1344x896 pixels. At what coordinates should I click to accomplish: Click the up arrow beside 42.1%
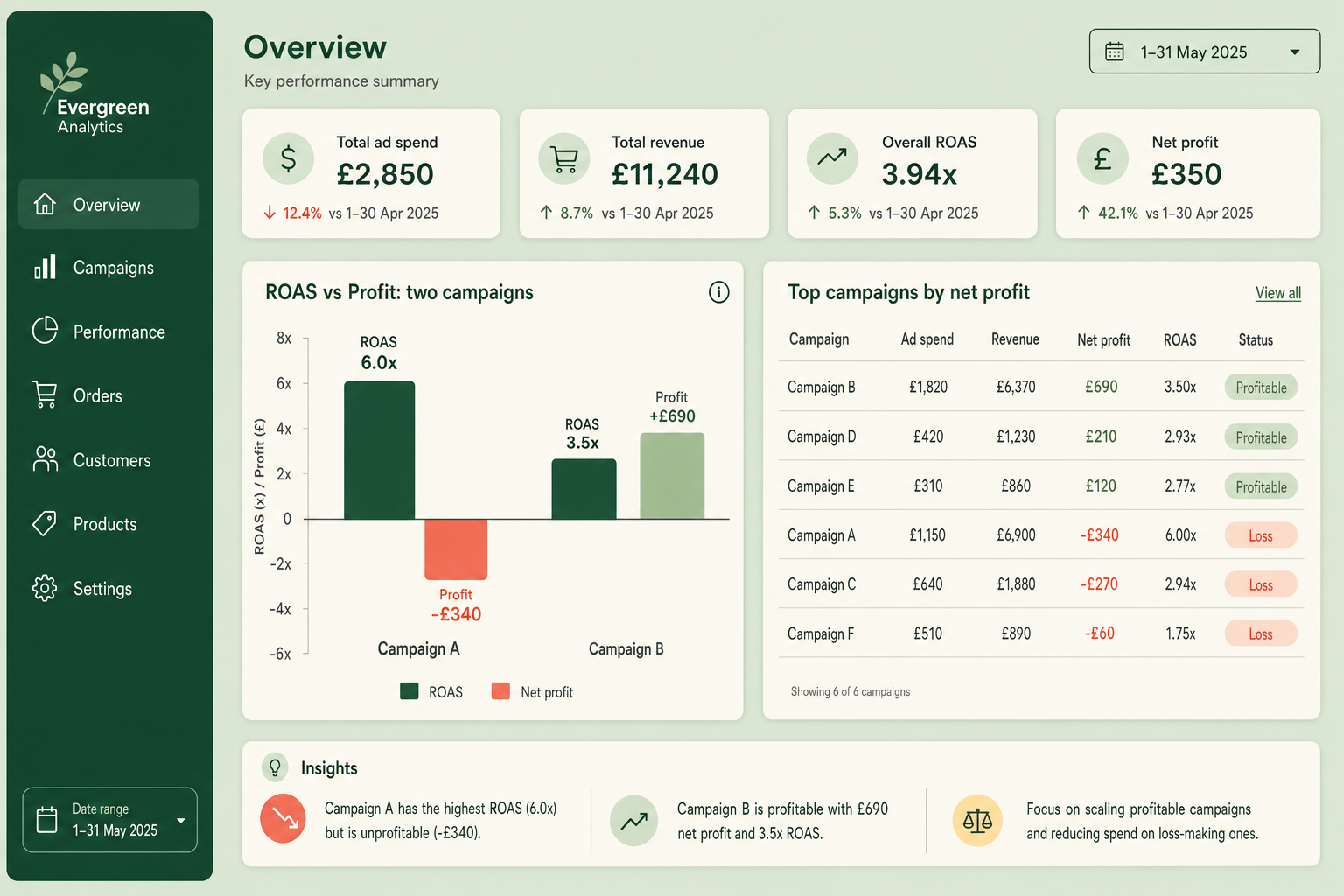pyautogui.click(x=1083, y=213)
